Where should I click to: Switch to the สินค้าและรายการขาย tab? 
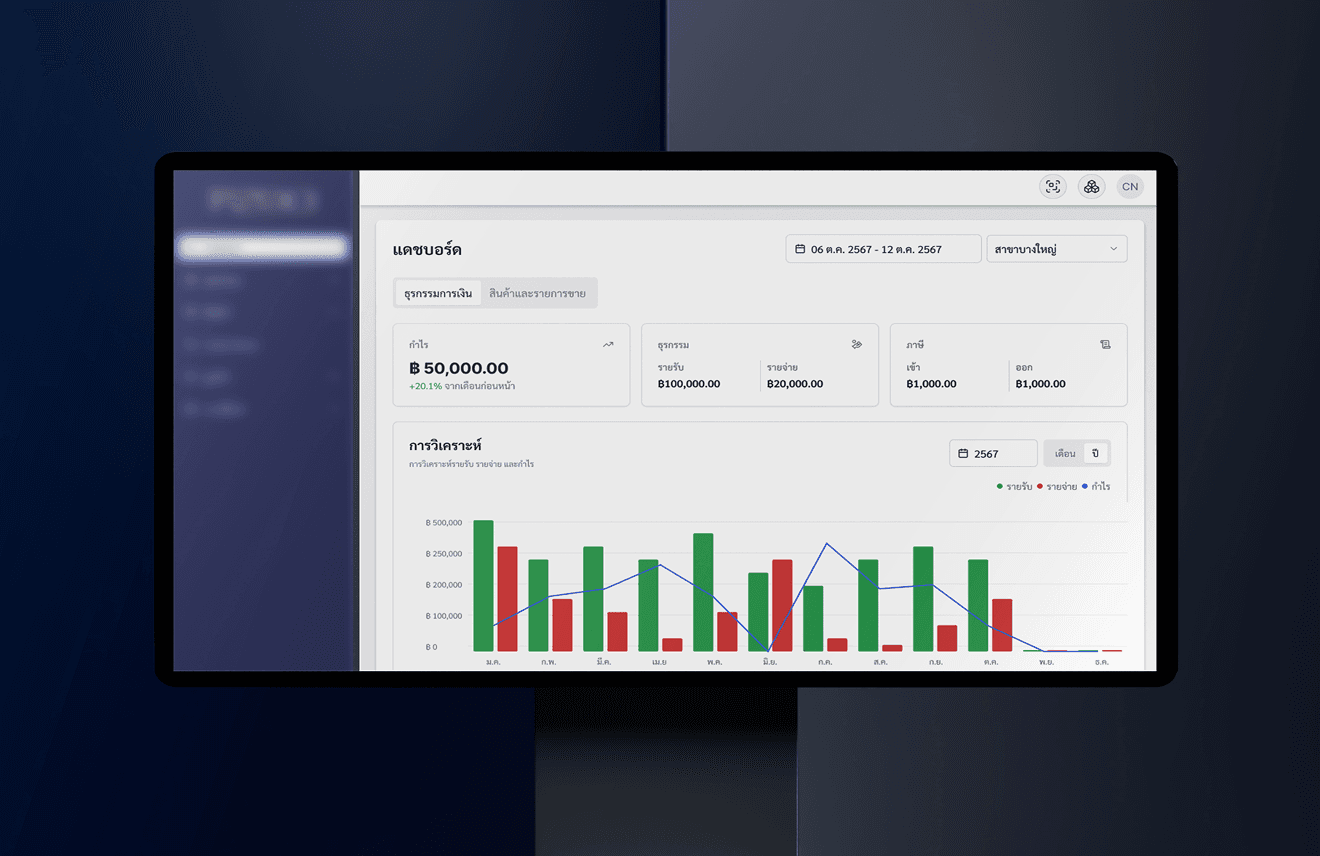point(537,294)
